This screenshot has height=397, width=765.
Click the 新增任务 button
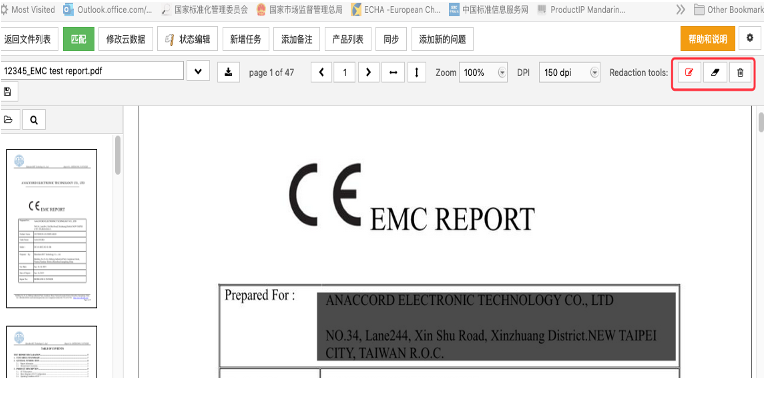[245, 39]
